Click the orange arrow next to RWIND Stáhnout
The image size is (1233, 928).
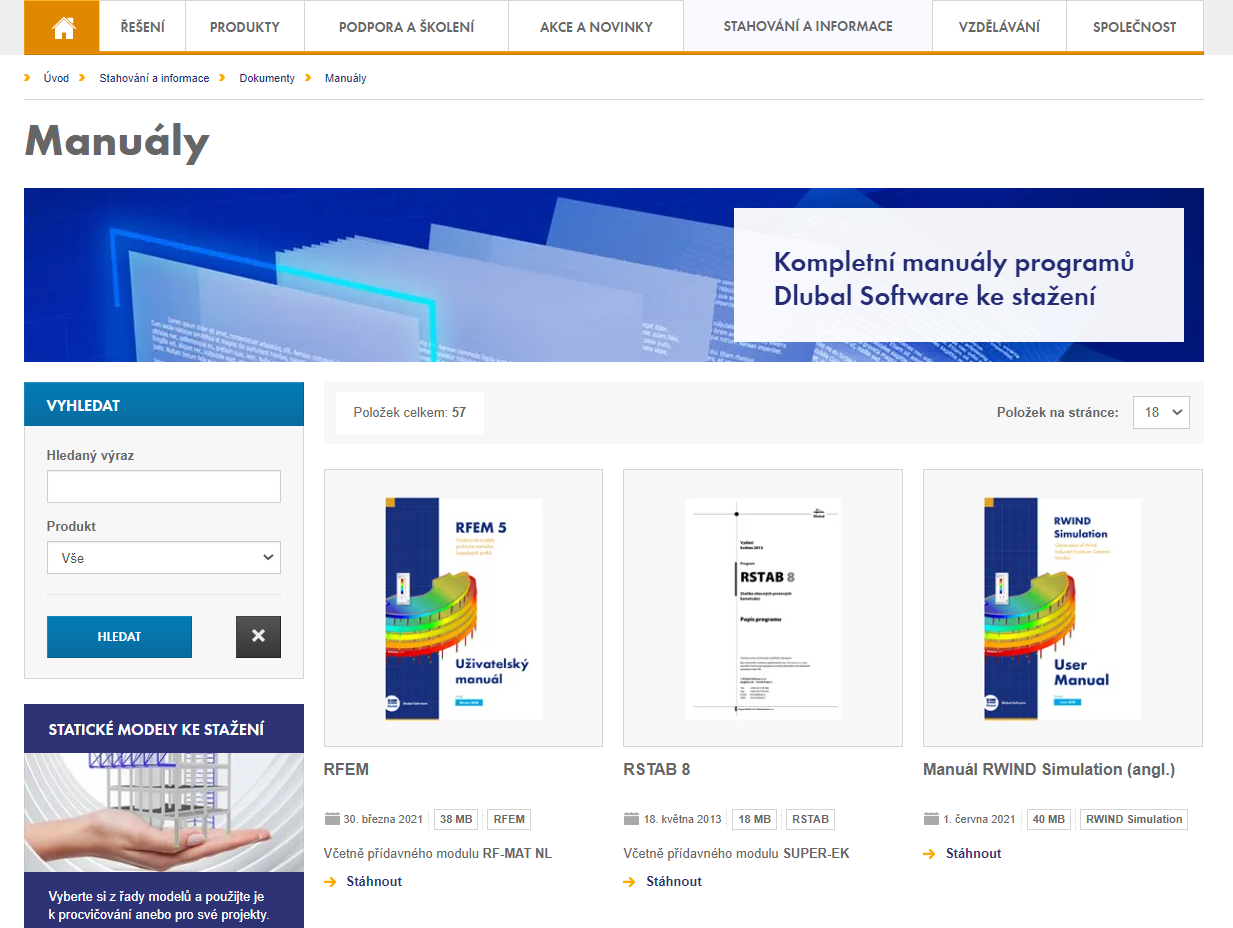(x=929, y=854)
